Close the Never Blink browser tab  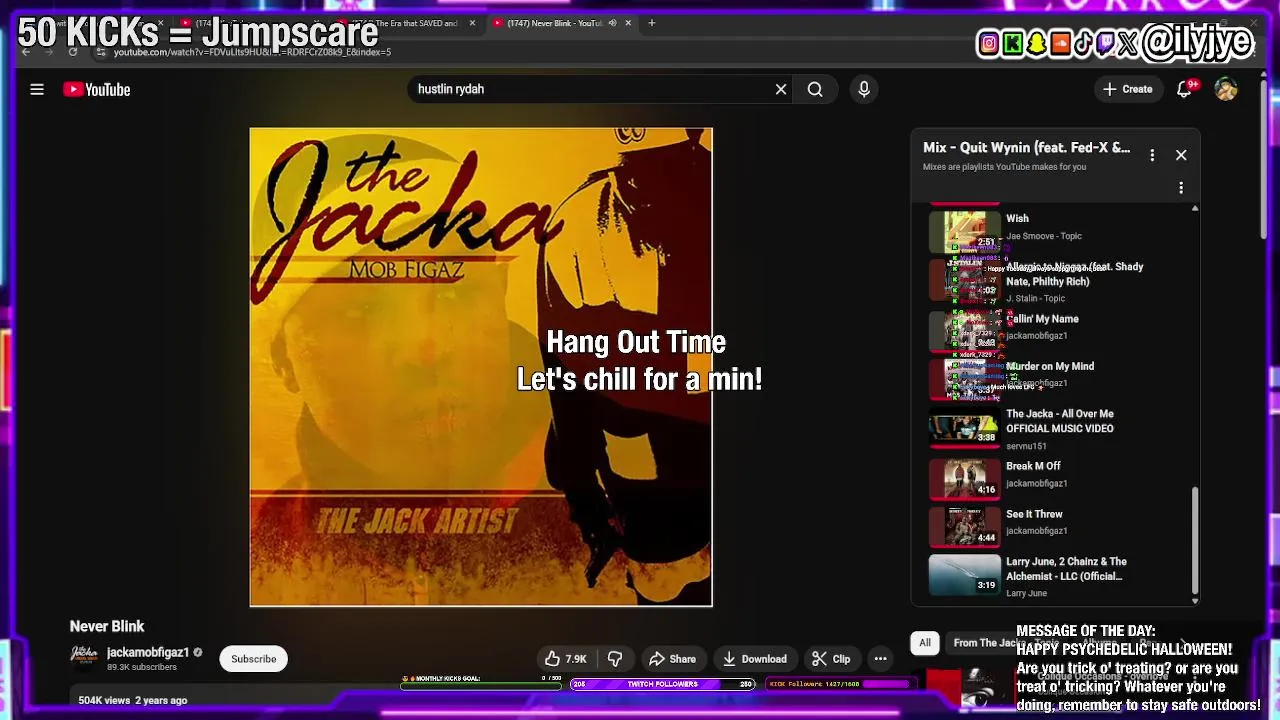click(628, 23)
